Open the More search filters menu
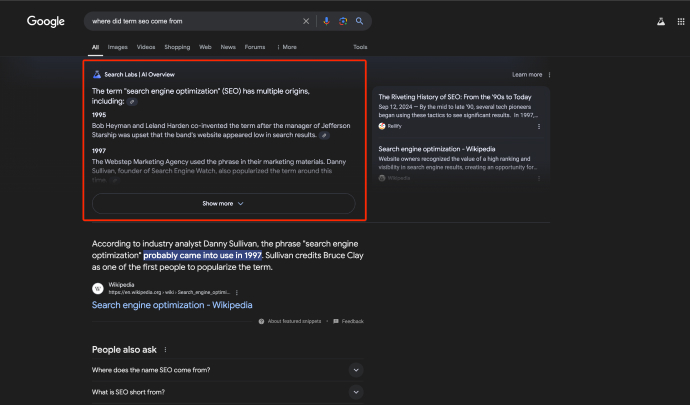The image size is (690, 405). pos(287,47)
